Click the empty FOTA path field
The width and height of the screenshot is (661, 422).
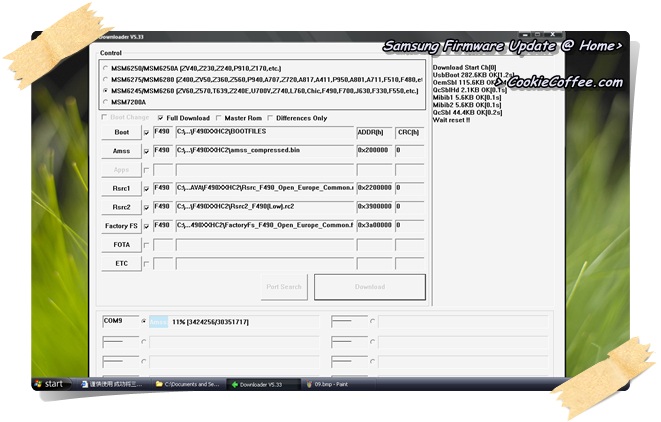(265, 245)
